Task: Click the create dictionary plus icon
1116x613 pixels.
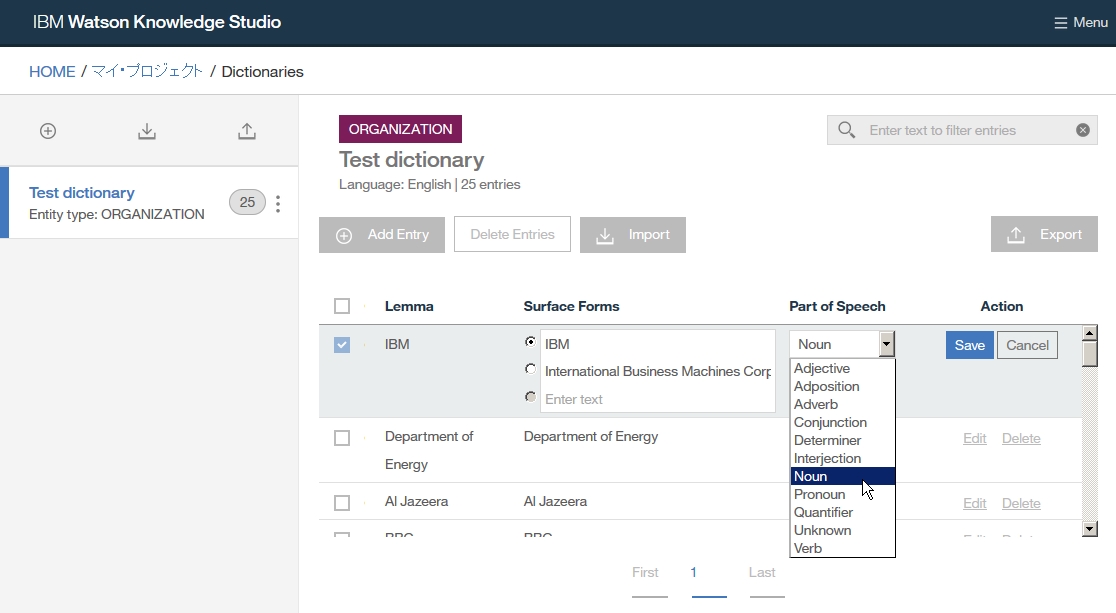Action: point(48,131)
